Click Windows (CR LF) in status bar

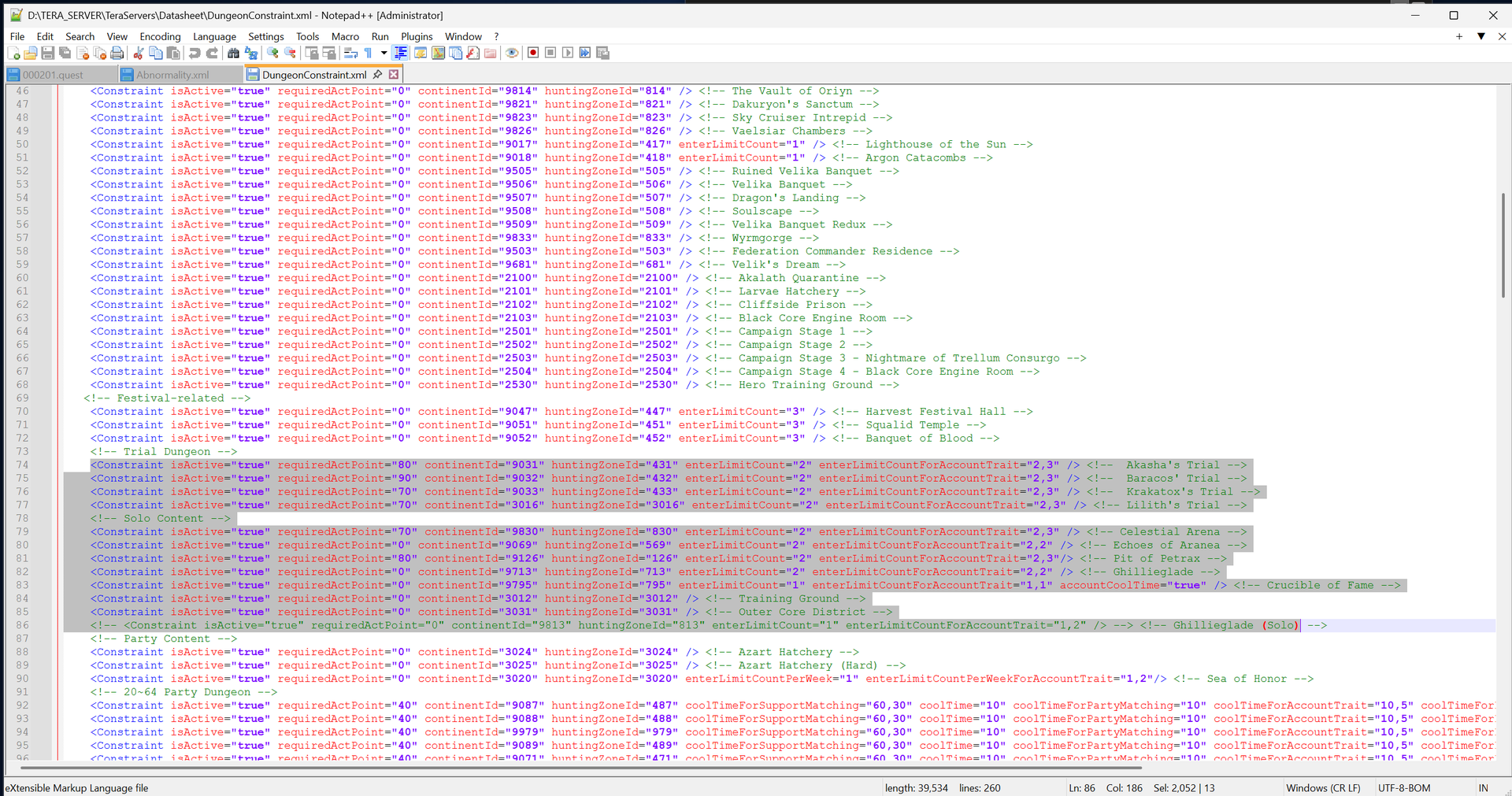[1323, 787]
